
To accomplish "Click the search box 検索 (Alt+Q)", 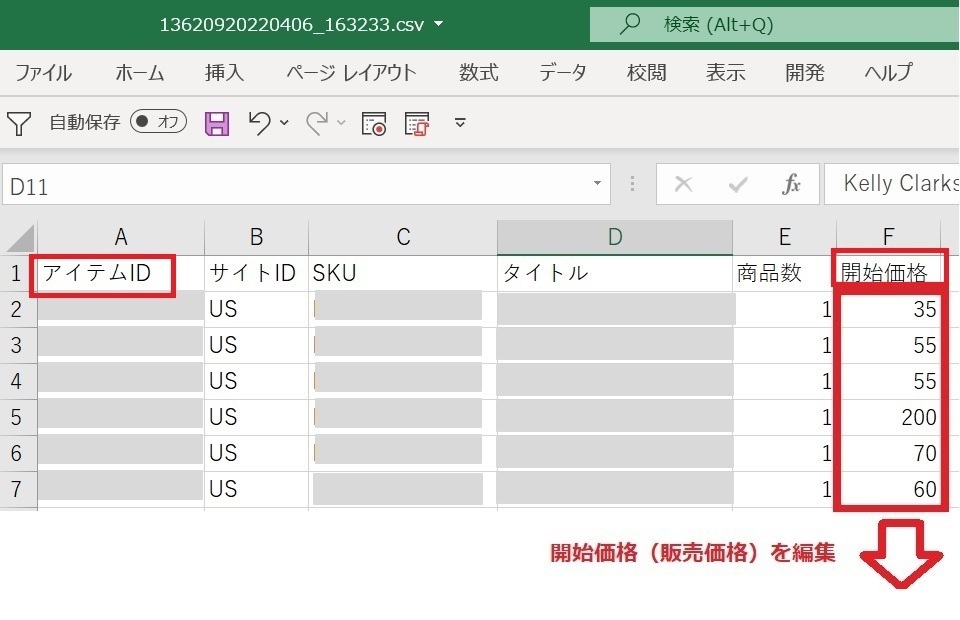I will [x=774, y=24].
